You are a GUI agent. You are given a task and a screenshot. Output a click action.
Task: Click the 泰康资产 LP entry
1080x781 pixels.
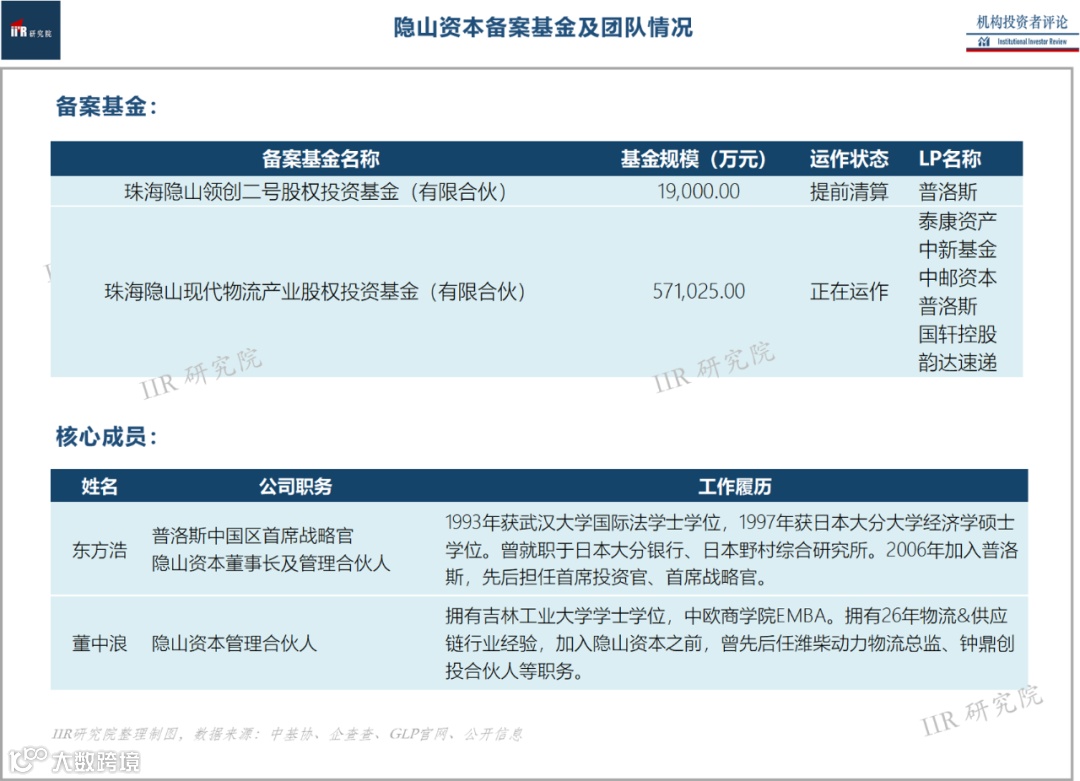click(957, 221)
